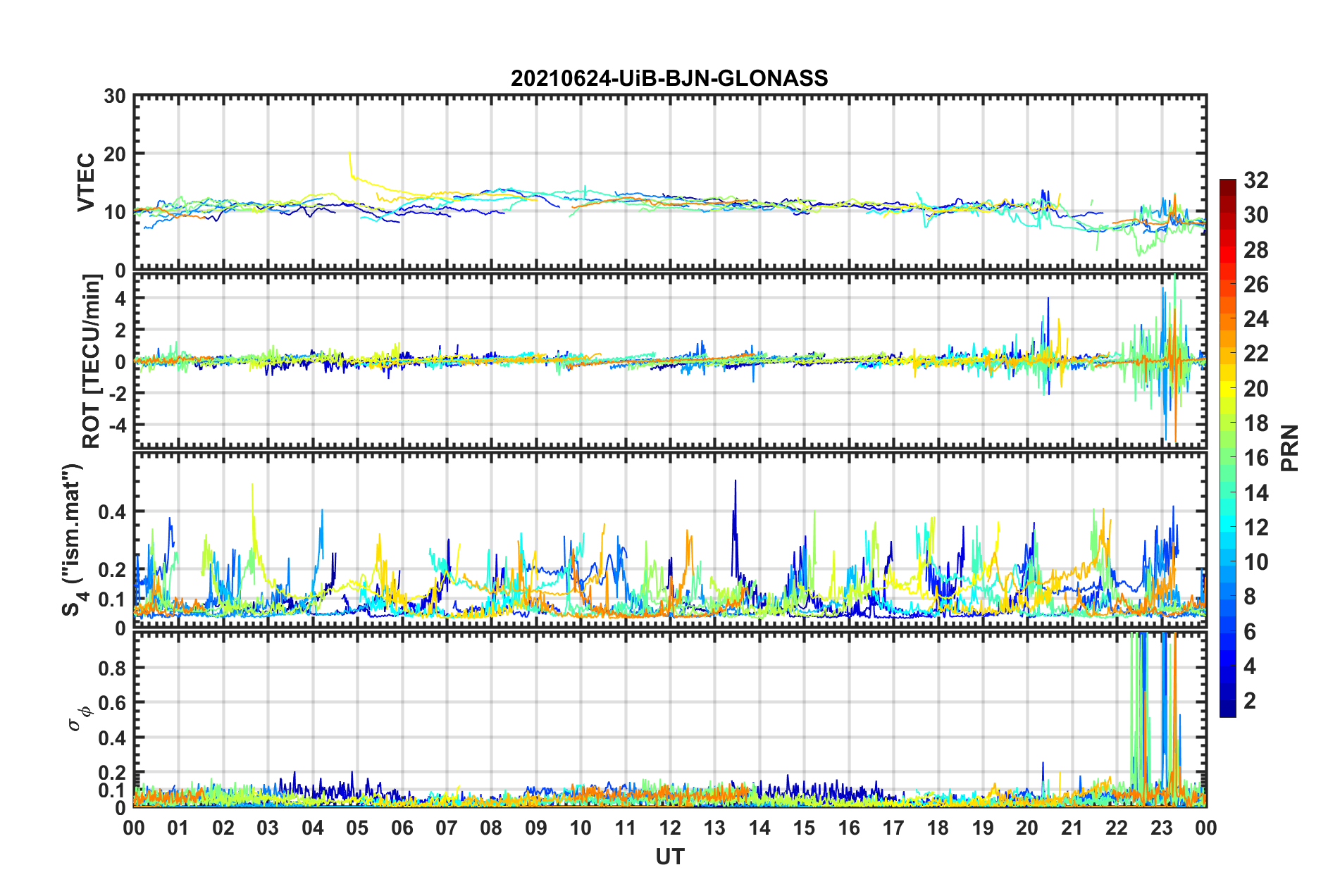
Task: Click S4 y-axis tick label 0.4
Action: [x=113, y=511]
